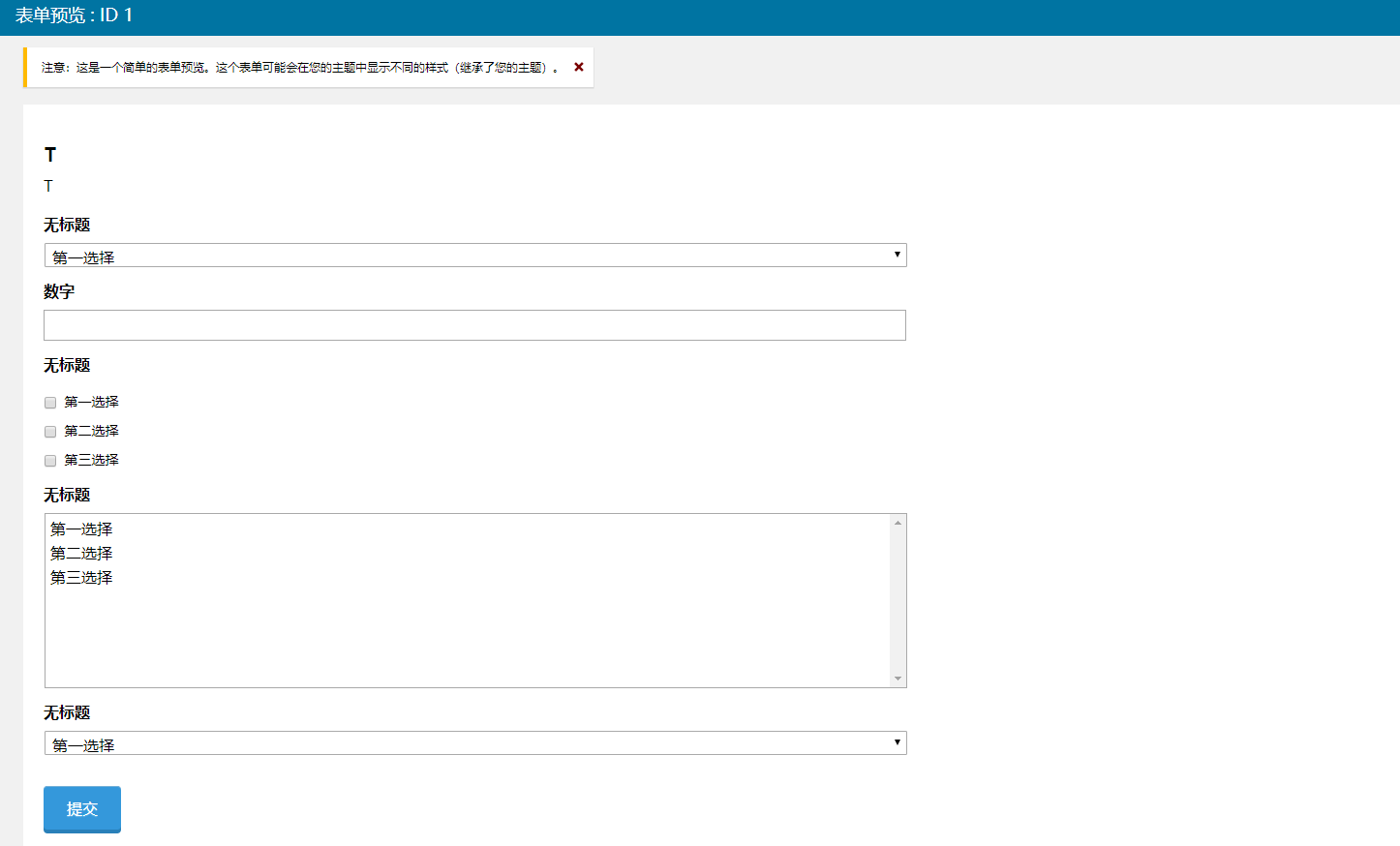This screenshot has height=846, width=1400.
Task: Click the 无标题 label above the list box
Action: pyautogui.click(x=67, y=495)
